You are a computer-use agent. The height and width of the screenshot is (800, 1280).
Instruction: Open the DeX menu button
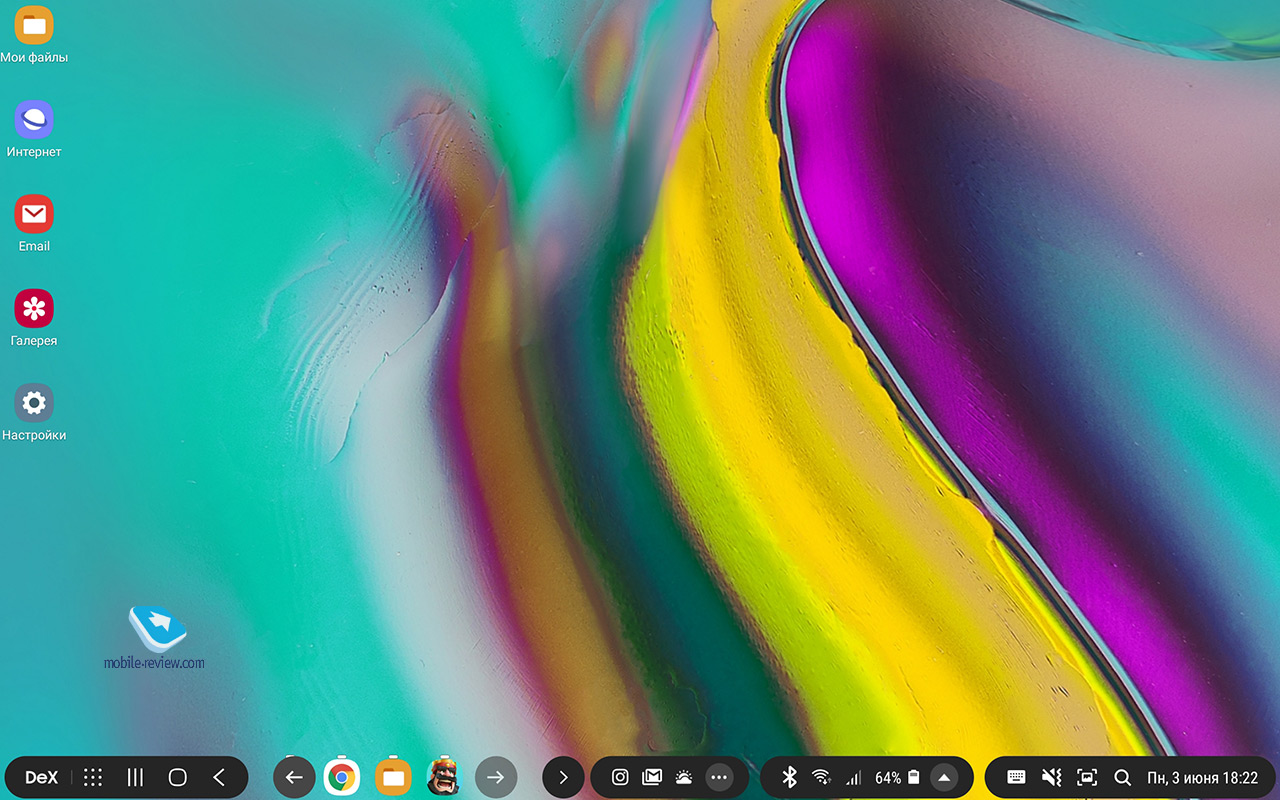pyautogui.click(x=41, y=777)
